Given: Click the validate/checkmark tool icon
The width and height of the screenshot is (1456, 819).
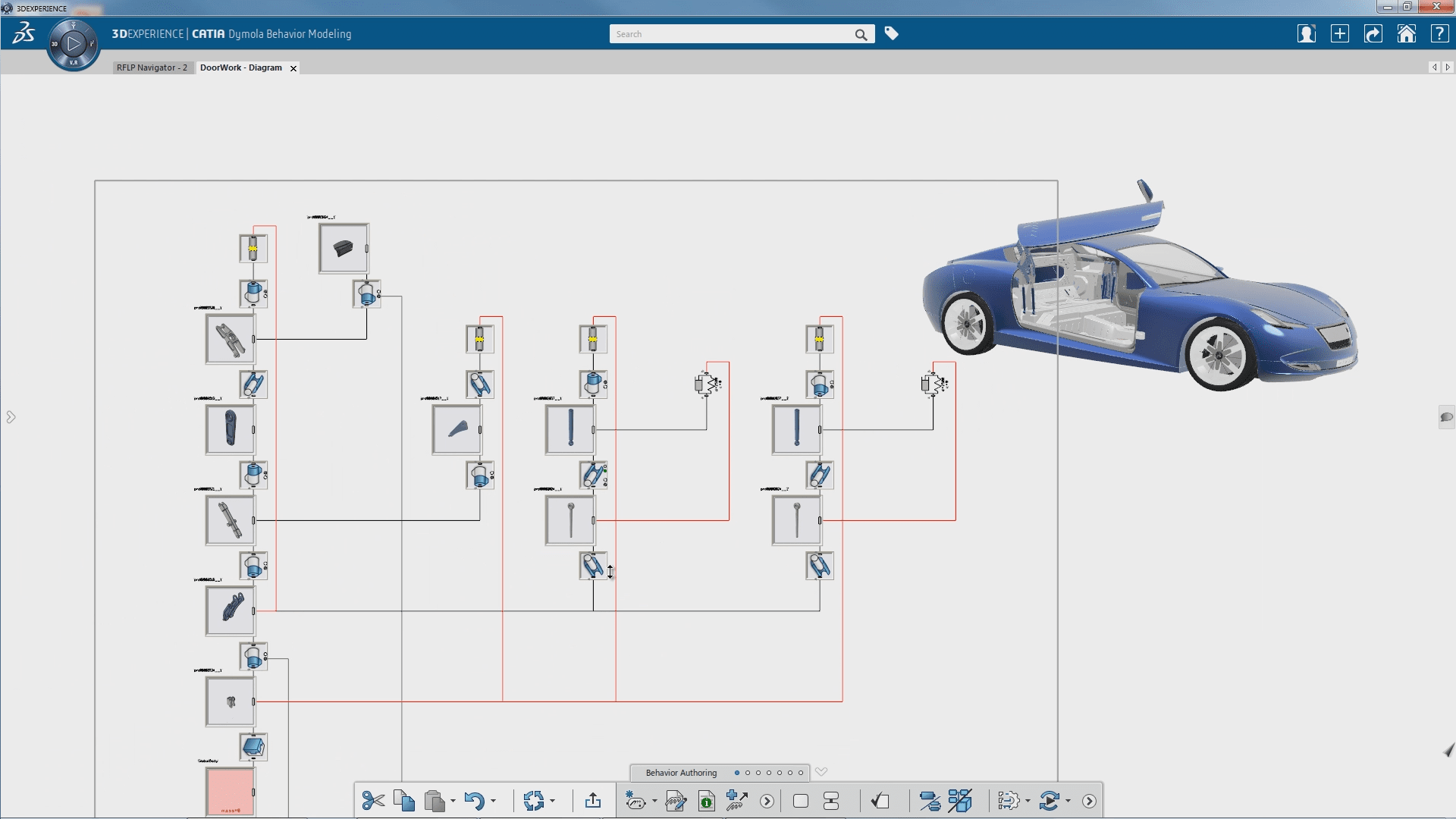Looking at the screenshot, I should [x=880, y=800].
